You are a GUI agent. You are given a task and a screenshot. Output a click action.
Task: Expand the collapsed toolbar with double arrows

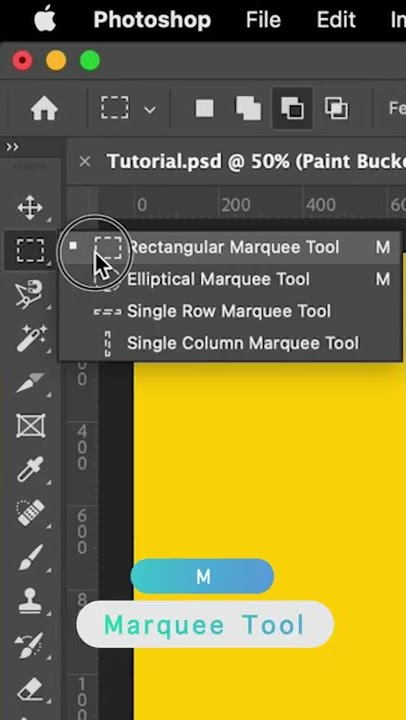(x=12, y=147)
